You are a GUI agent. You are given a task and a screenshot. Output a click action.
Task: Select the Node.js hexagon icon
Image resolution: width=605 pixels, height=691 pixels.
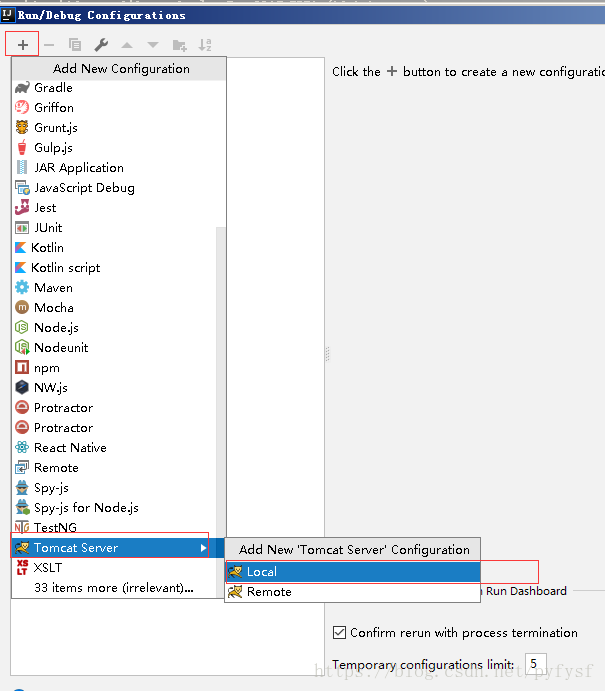point(22,327)
